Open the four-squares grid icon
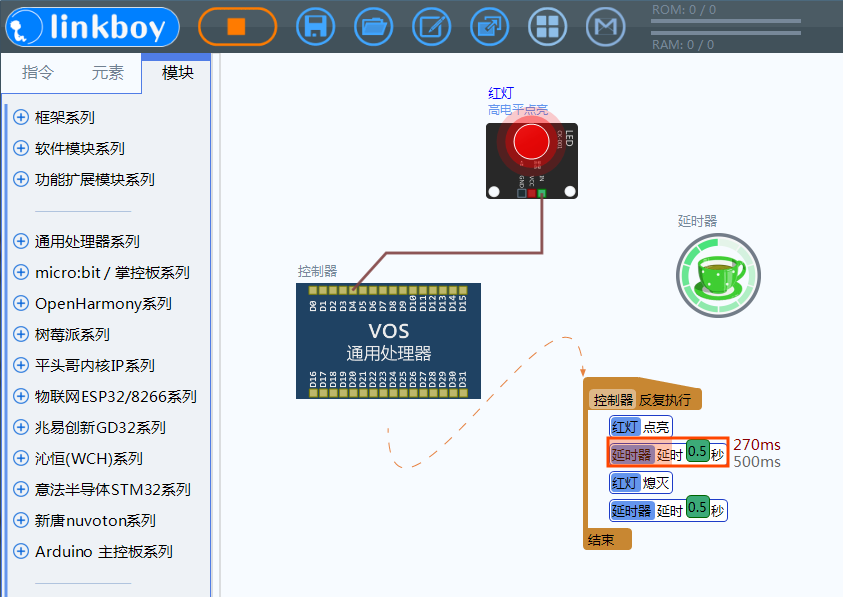 [x=547, y=26]
